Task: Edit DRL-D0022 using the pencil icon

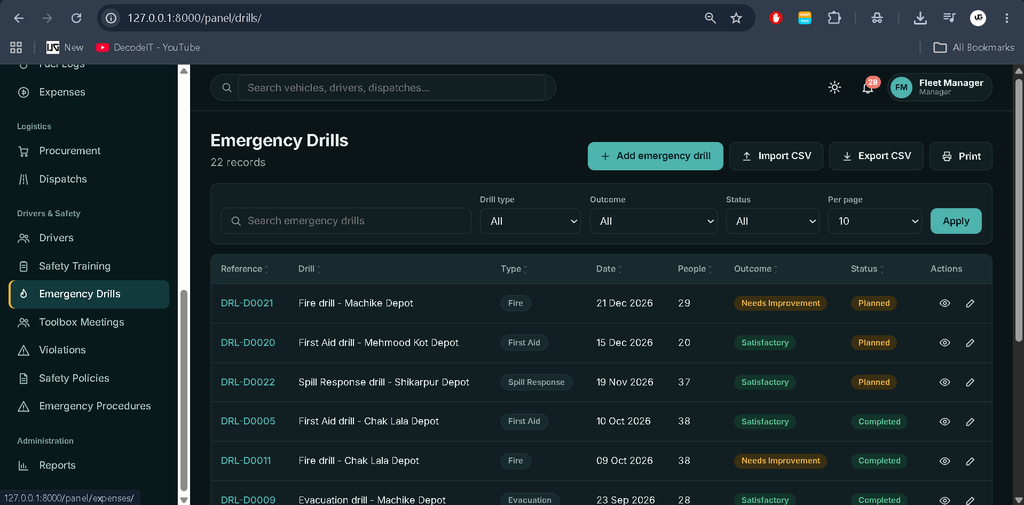Action: [970, 382]
